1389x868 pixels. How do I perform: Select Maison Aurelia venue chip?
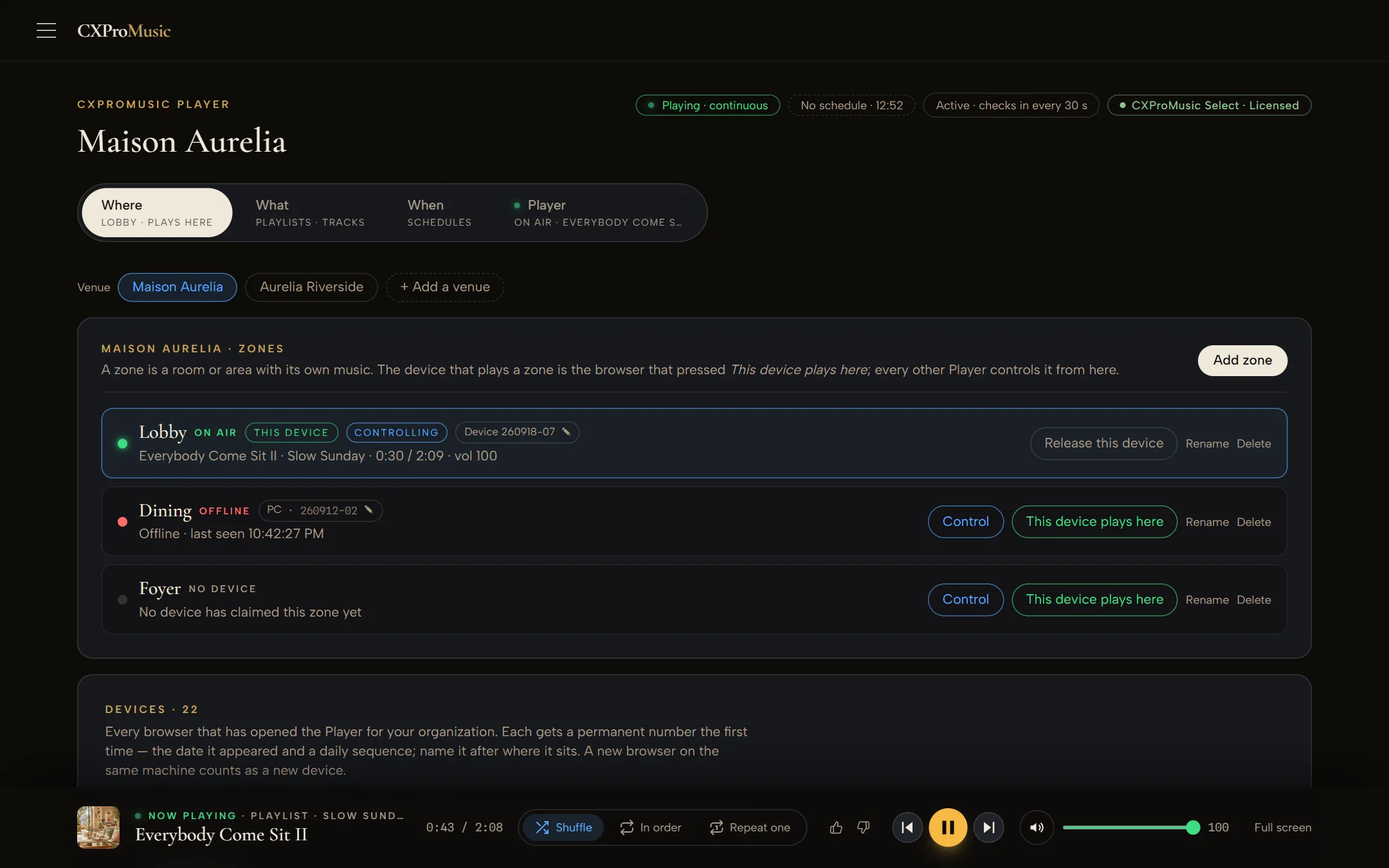[x=177, y=287]
